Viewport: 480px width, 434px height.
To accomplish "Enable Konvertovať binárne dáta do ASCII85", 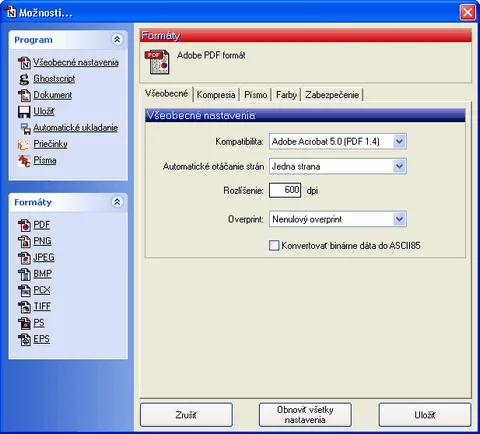I will click(x=274, y=246).
